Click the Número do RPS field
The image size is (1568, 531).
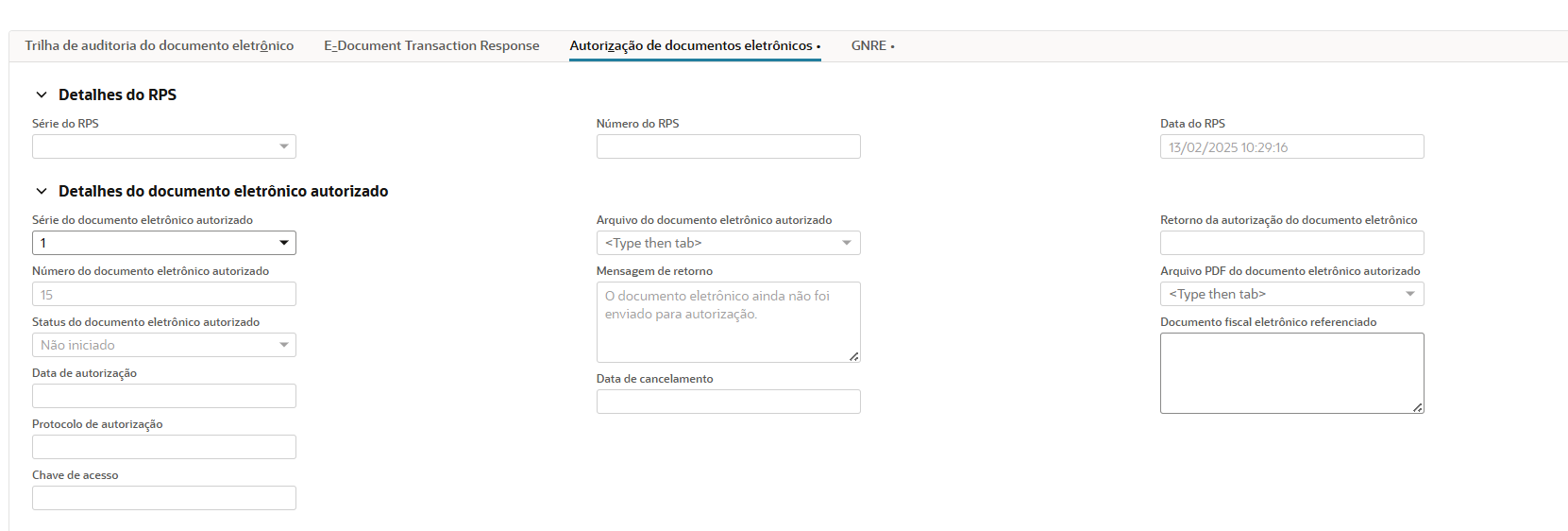(x=728, y=146)
